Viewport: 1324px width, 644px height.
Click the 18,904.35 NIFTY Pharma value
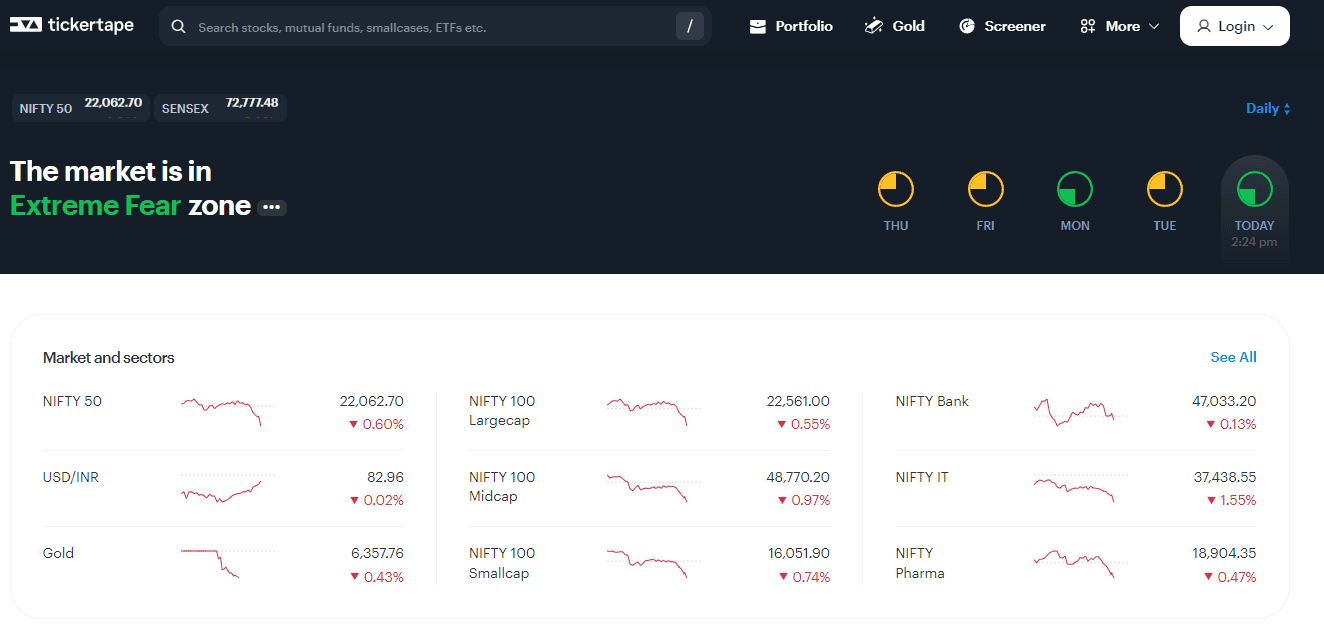[1225, 553]
